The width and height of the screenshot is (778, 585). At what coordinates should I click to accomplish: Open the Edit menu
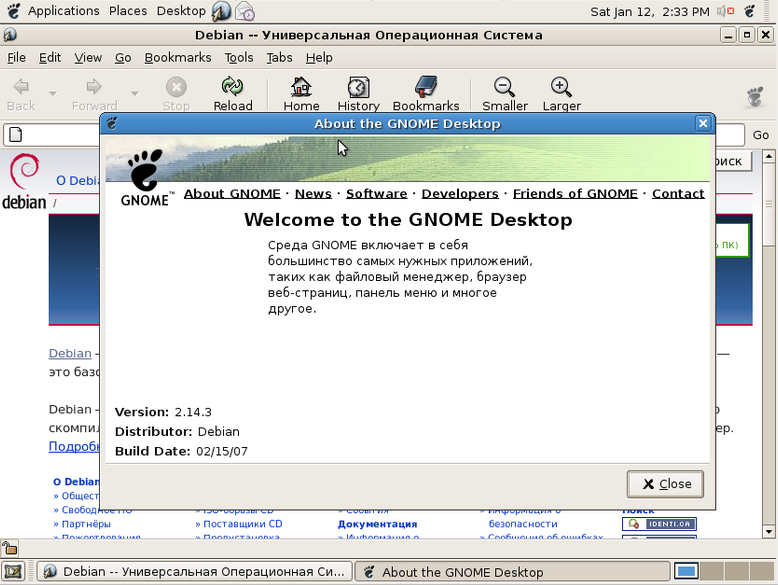(50, 58)
